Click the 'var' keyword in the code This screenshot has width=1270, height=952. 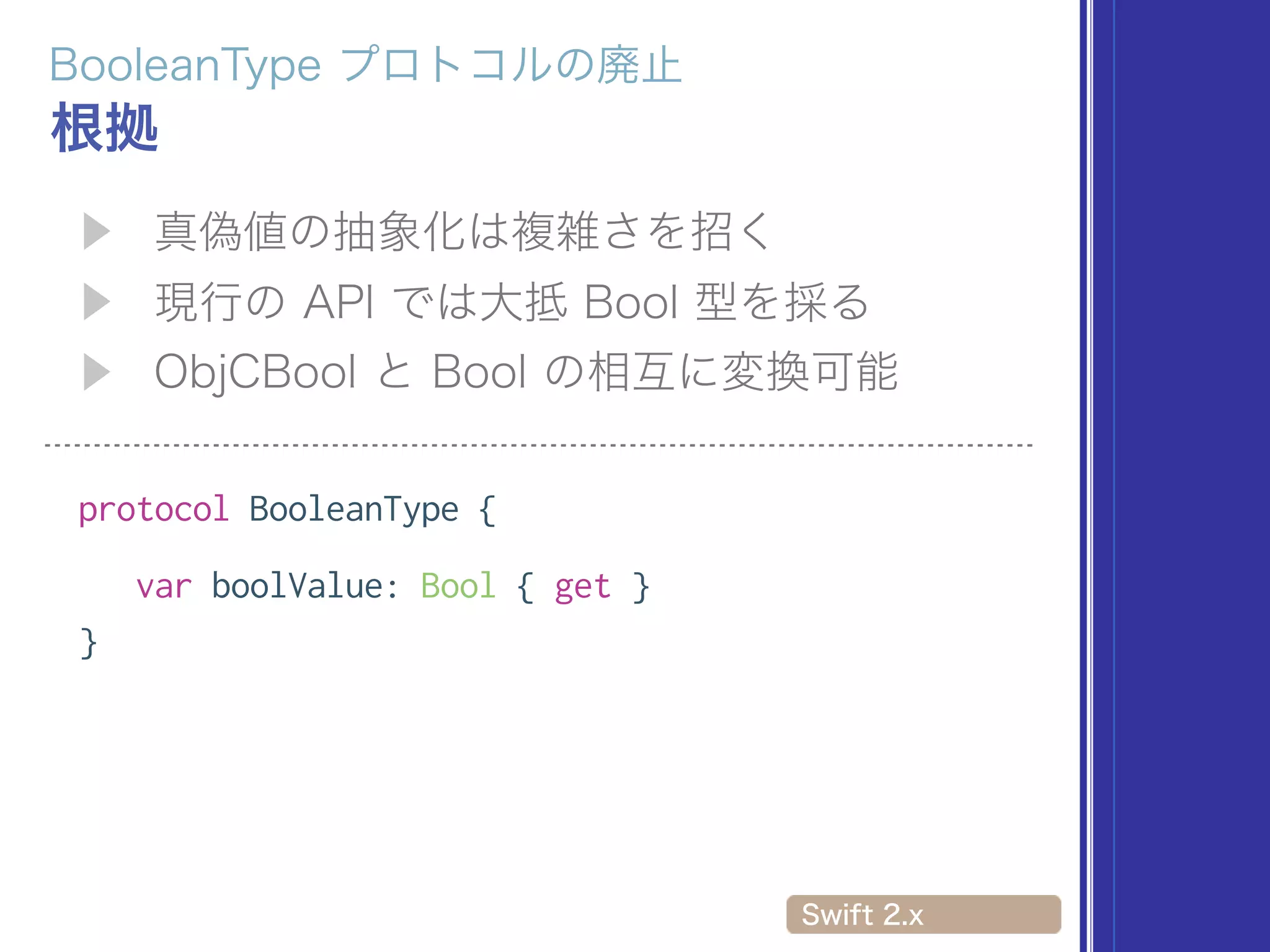(x=164, y=586)
